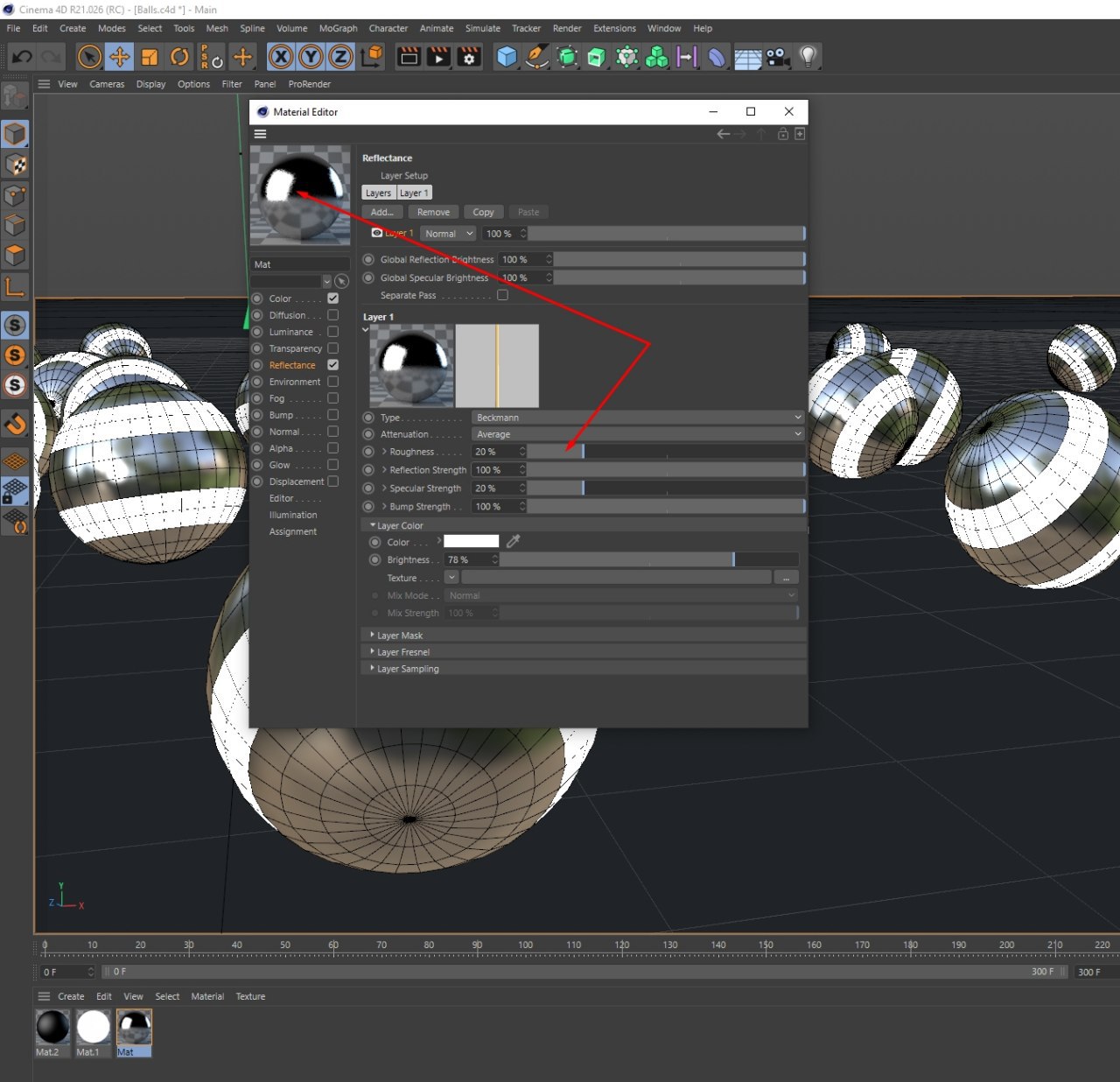
Task: Expand the Layer Fresnel section
Action: [x=373, y=651]
